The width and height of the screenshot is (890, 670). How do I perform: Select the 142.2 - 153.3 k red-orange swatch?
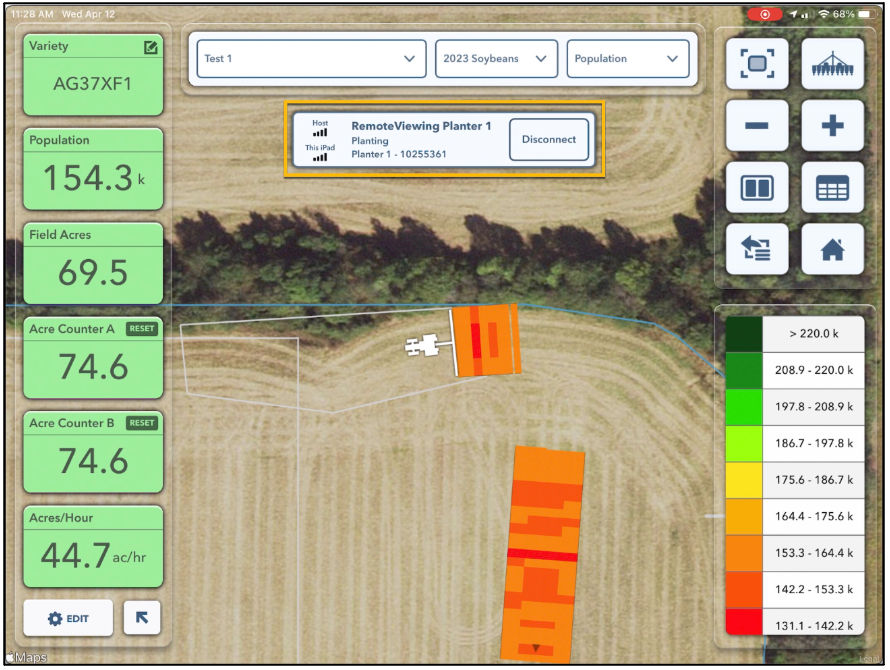pyautogui.click(x=744, y=589)
